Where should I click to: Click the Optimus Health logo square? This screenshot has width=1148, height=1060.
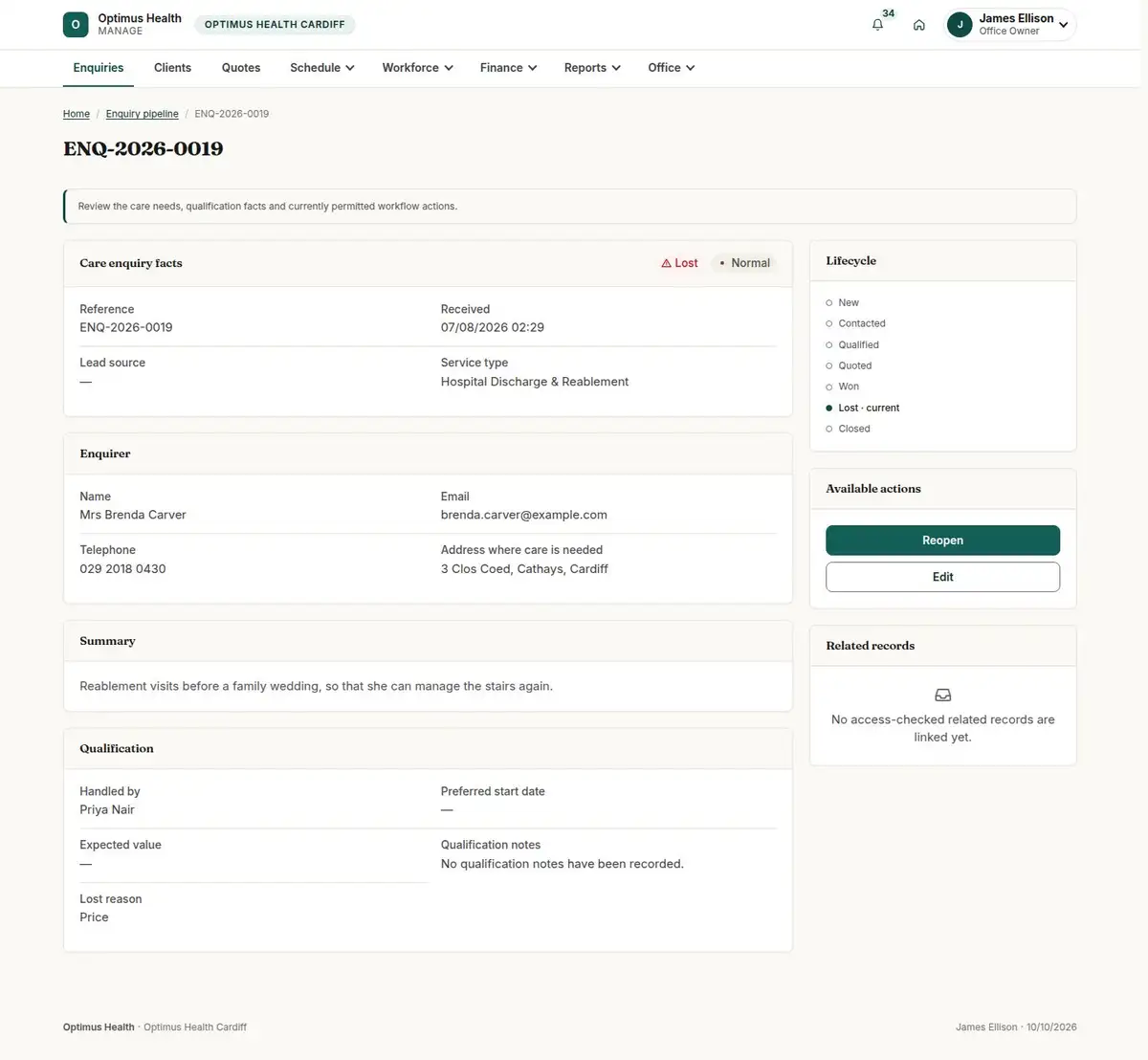pyautogui.click(x=76, y=25)
